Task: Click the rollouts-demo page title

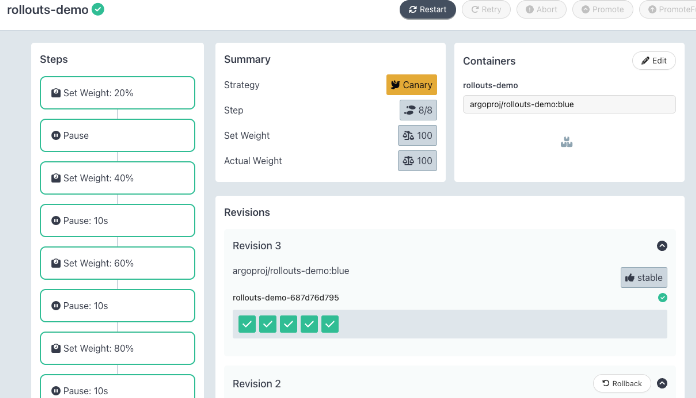Action: [x=47, y=10]
